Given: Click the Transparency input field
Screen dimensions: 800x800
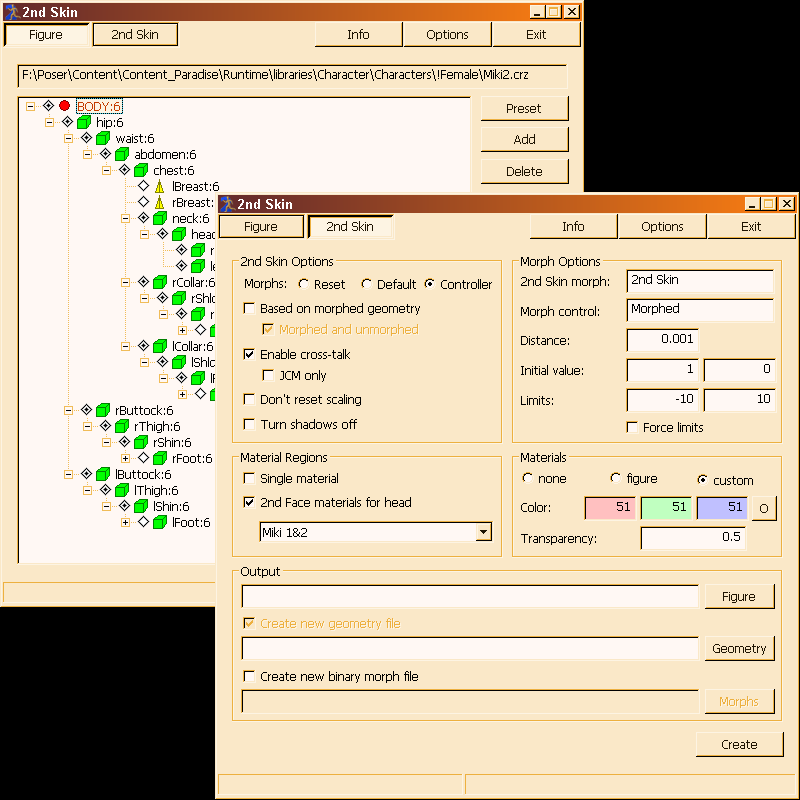Looking at the screenshot, I should [693, 538].
